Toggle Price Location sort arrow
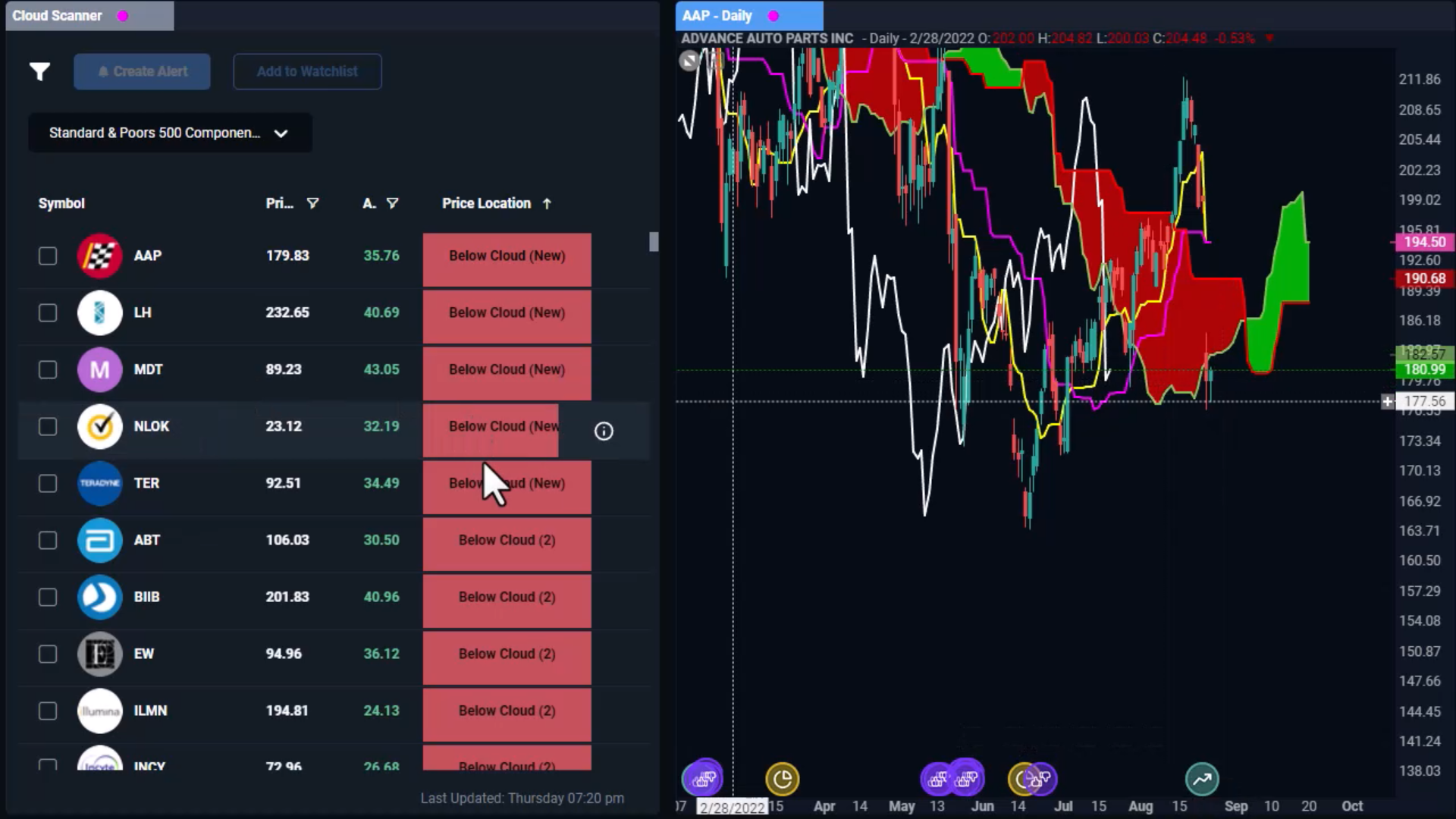Screen dimensions: 1456x819 coord(547,203)
